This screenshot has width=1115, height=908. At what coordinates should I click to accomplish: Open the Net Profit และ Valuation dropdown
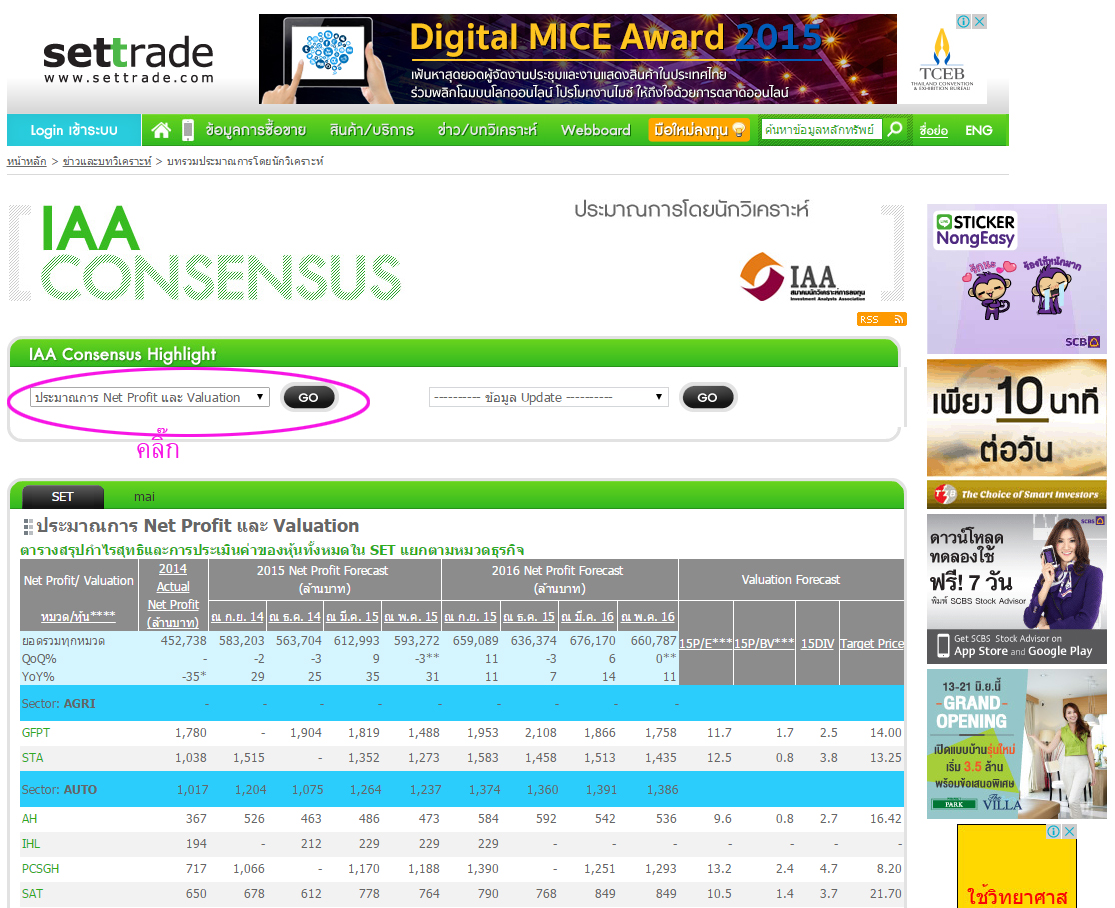click(x=150, y=397)
